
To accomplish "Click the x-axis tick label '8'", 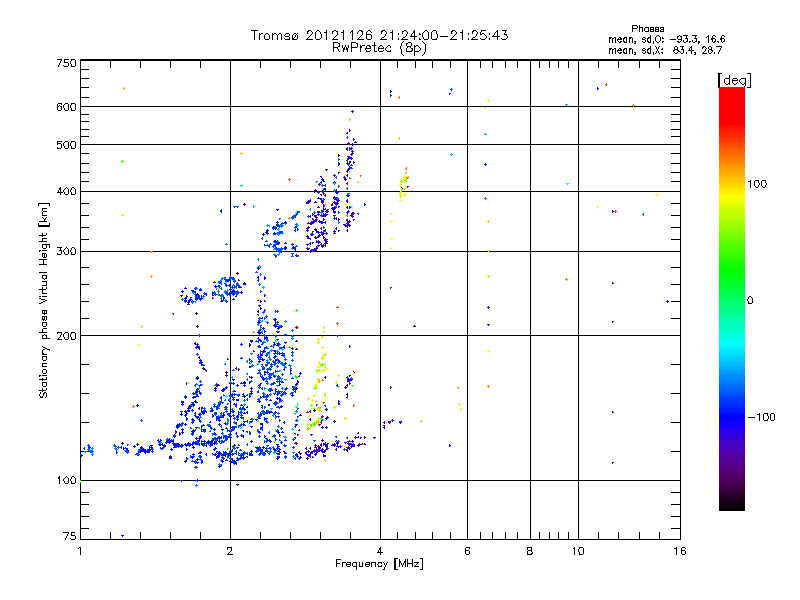I will click(530, 551).
